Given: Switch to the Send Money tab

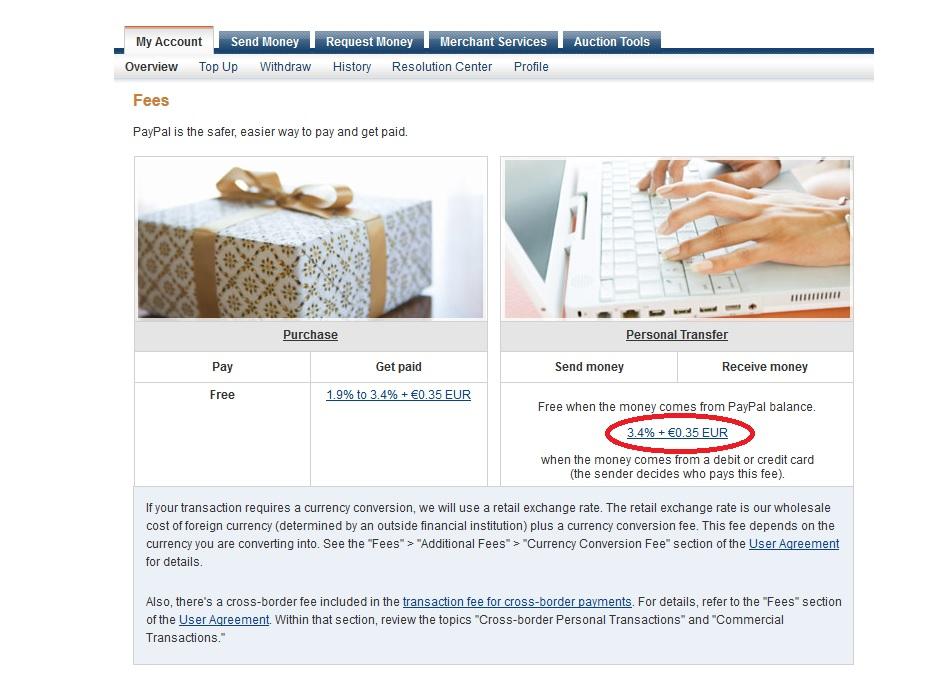Looking at the screenshot, I should point(264,42).
